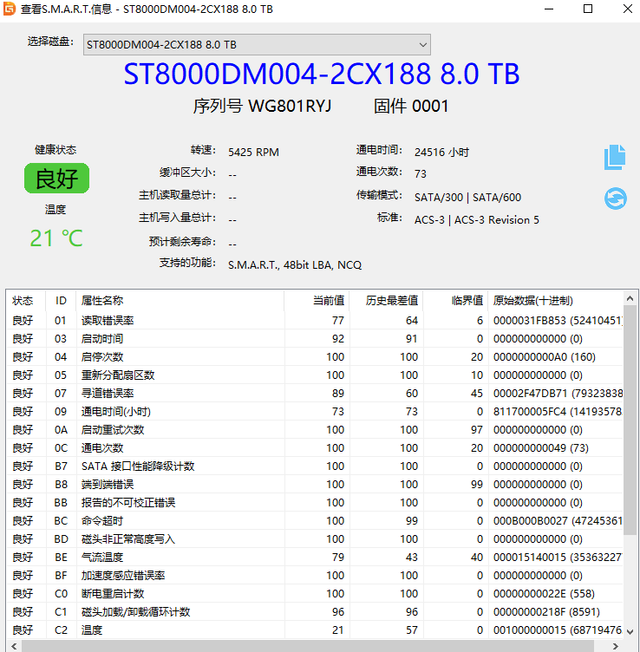The image size is (640, 652).
Task: Click the blue refresh icon
Action: click(x=614, y=199)
